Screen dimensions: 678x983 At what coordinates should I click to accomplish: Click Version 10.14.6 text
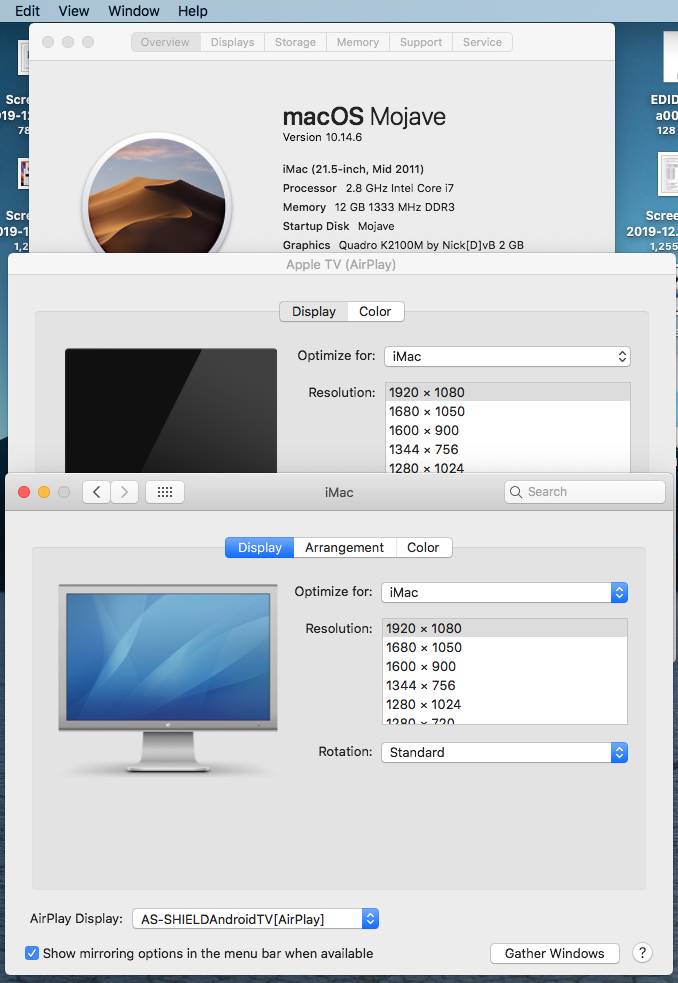pos(322,137)
